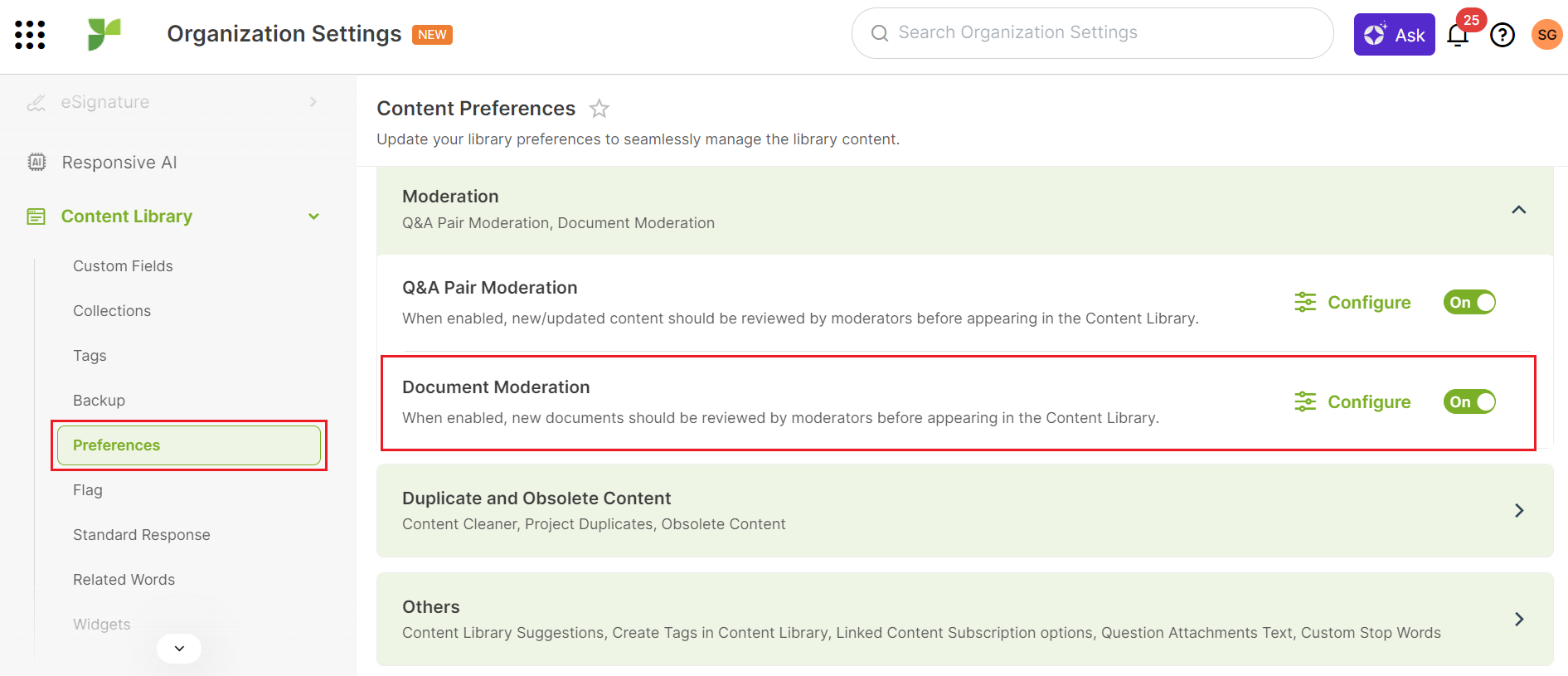Click the sliders icon for Q&A Pair Moderation

pyautogui.click(x=1305, y=302)
